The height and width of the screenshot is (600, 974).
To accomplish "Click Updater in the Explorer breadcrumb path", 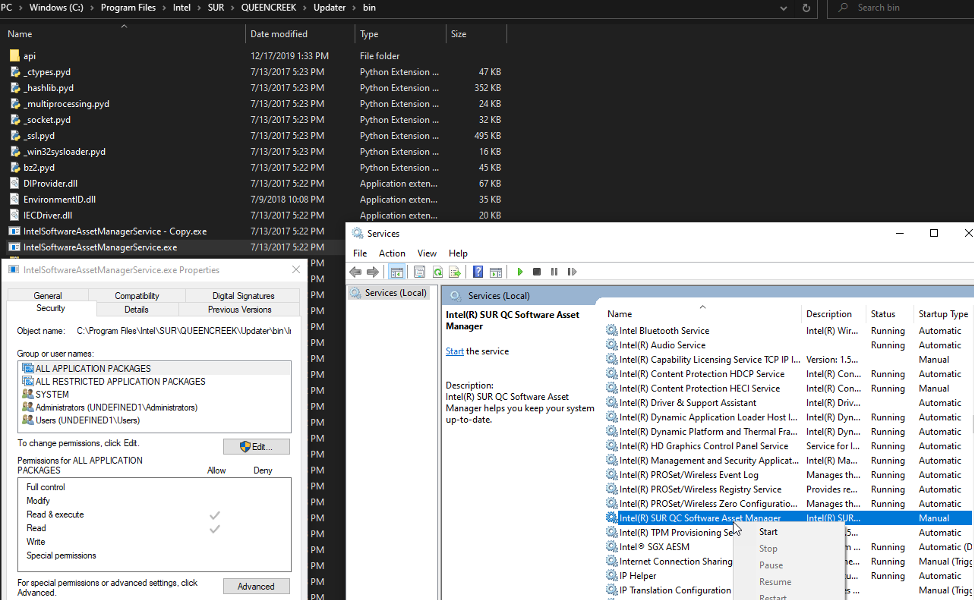I will (329, 8).
